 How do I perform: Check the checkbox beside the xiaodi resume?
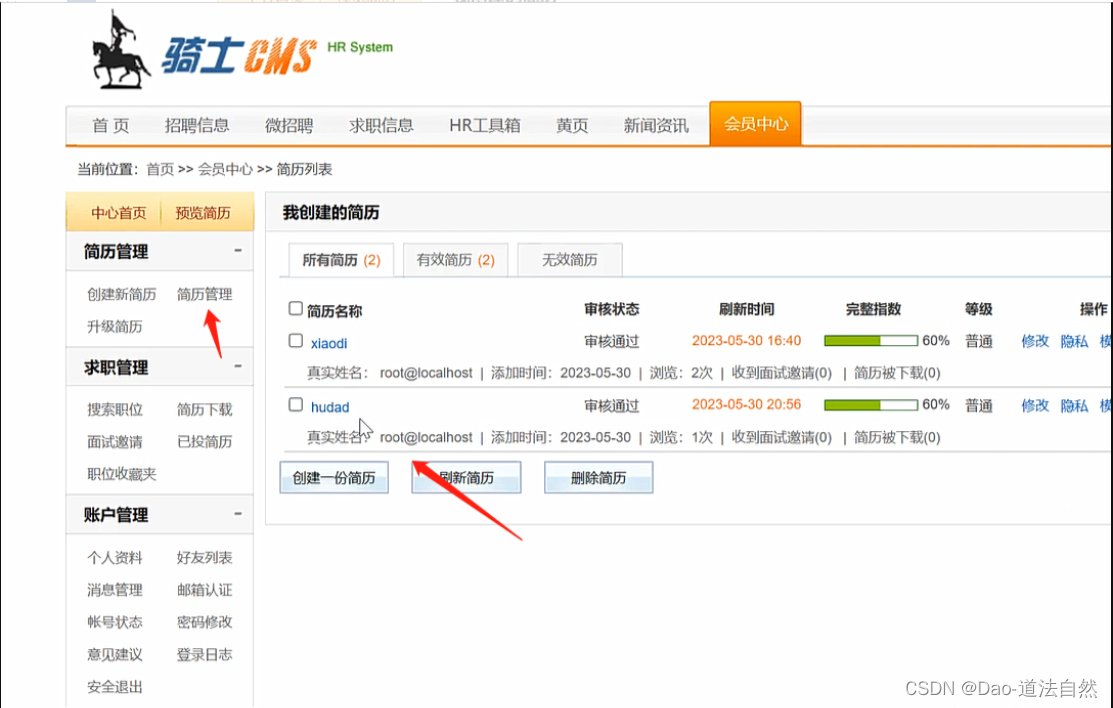tap(295, 341)
